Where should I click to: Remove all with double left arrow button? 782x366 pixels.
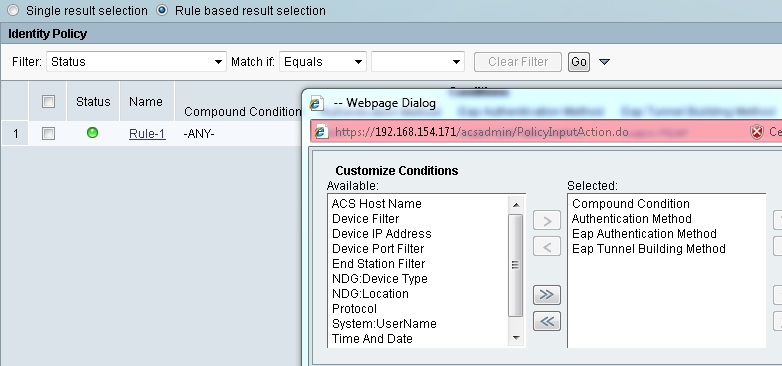point(547,321)
